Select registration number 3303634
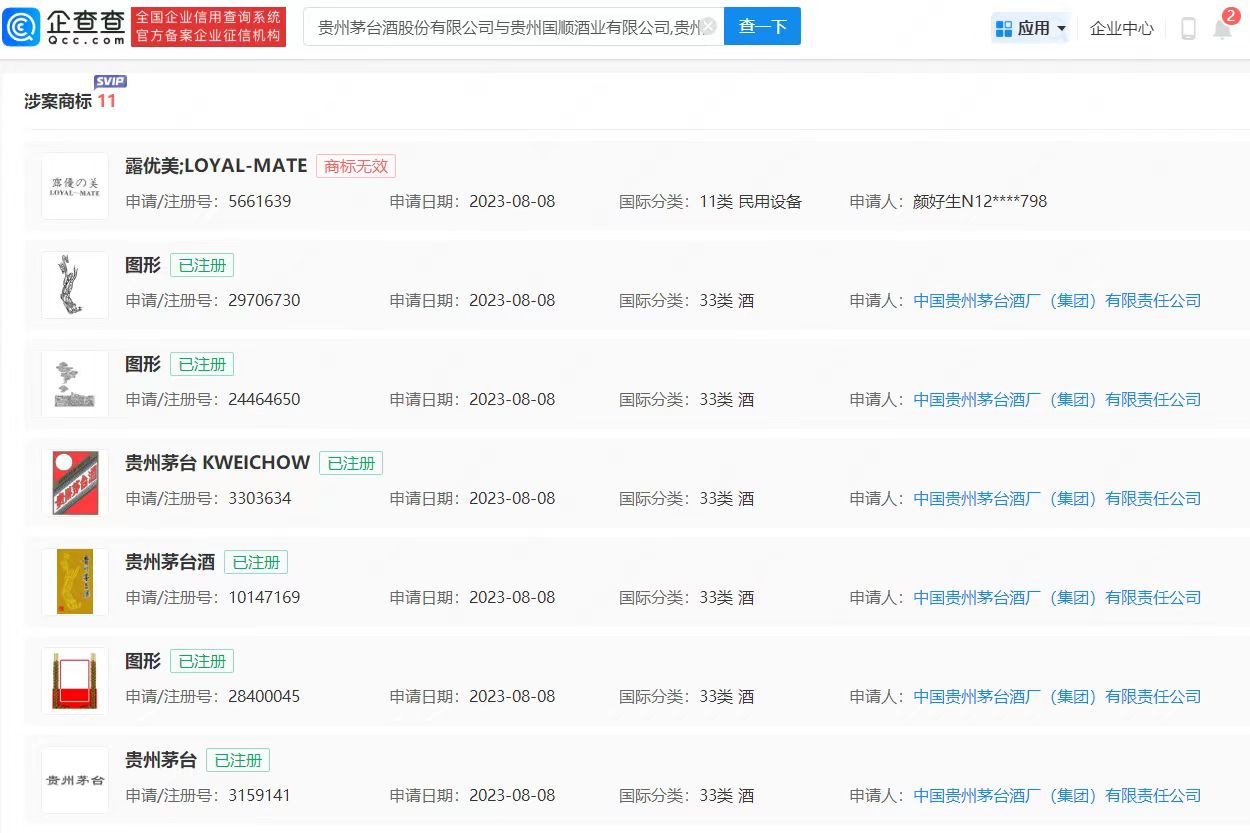Screen dimensions: 1250x833 pos(260,498)
